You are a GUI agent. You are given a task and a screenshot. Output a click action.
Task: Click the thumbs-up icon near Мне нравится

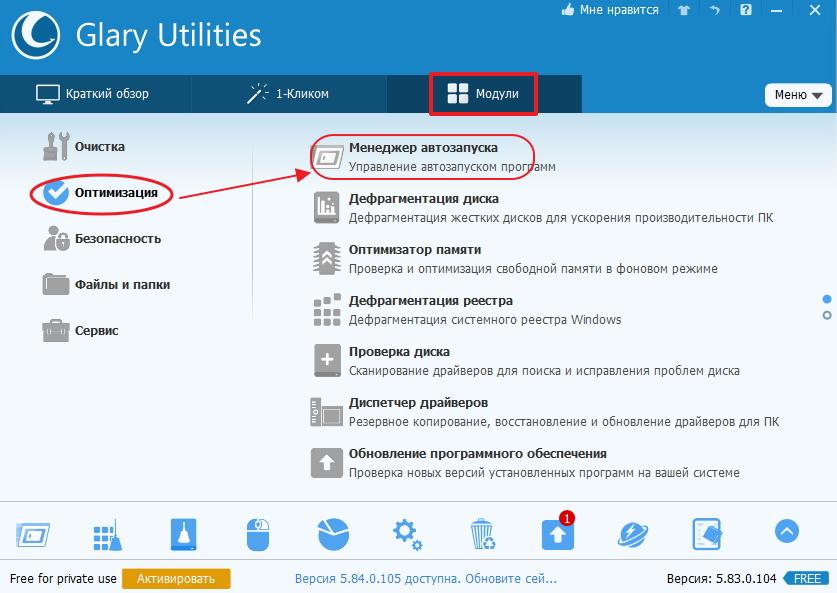click(x=568, y=9)
